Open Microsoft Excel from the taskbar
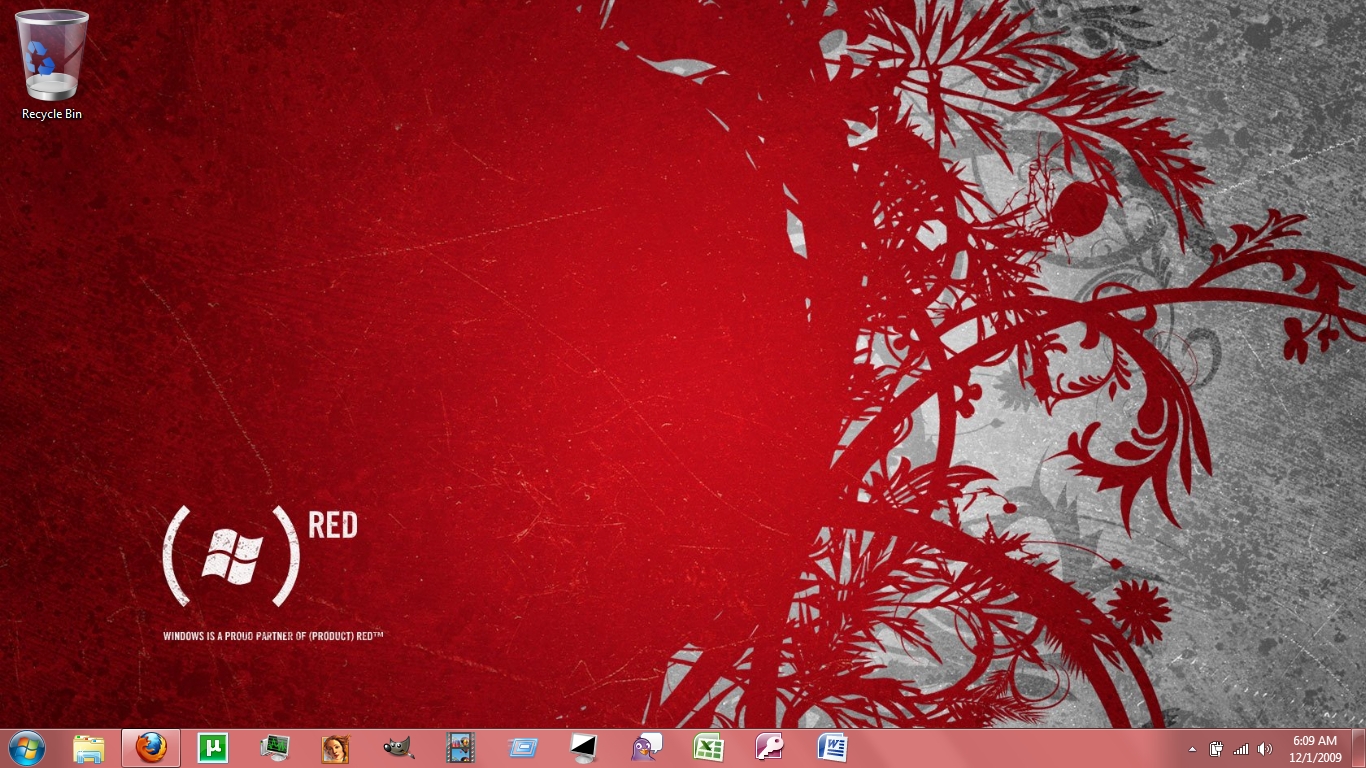The height and width of the screenshot is (768, 1366). (708, 748)
